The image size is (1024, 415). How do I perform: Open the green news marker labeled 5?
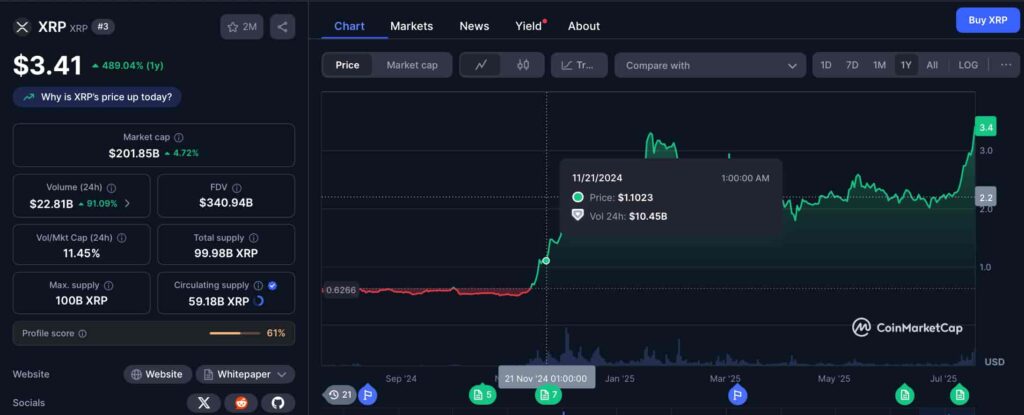coord(482,395)
